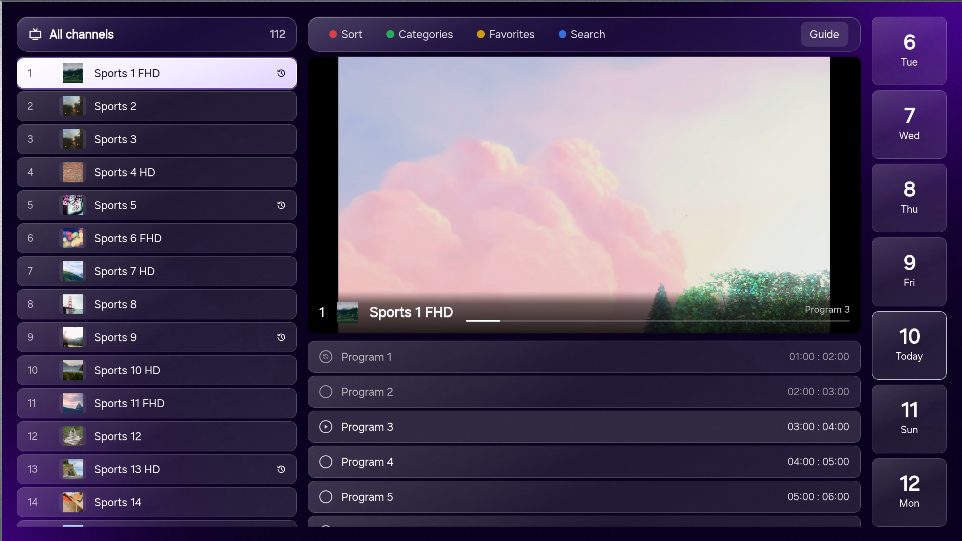The width and height of the screenshot is (962, 541).
Task: Switch to Friday the 9th
Action: (x=909, y=272)
